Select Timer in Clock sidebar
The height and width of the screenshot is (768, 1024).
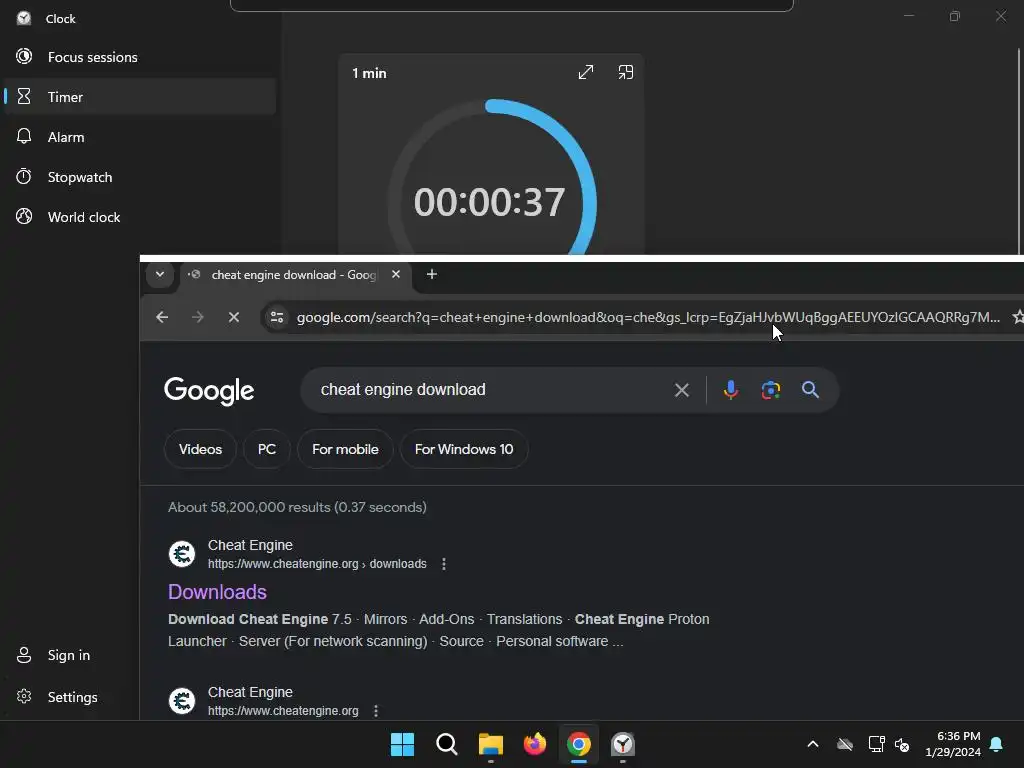click(140, 97)
